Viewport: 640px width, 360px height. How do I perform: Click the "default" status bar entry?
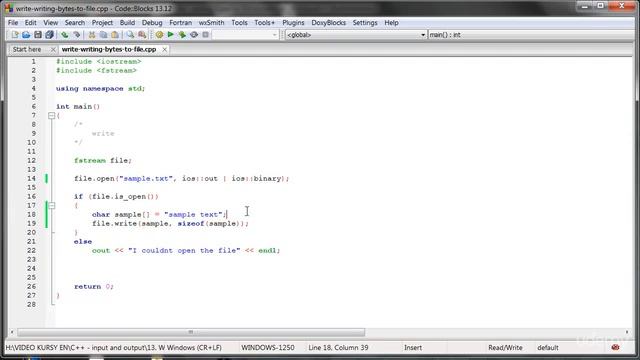(548, 347)
